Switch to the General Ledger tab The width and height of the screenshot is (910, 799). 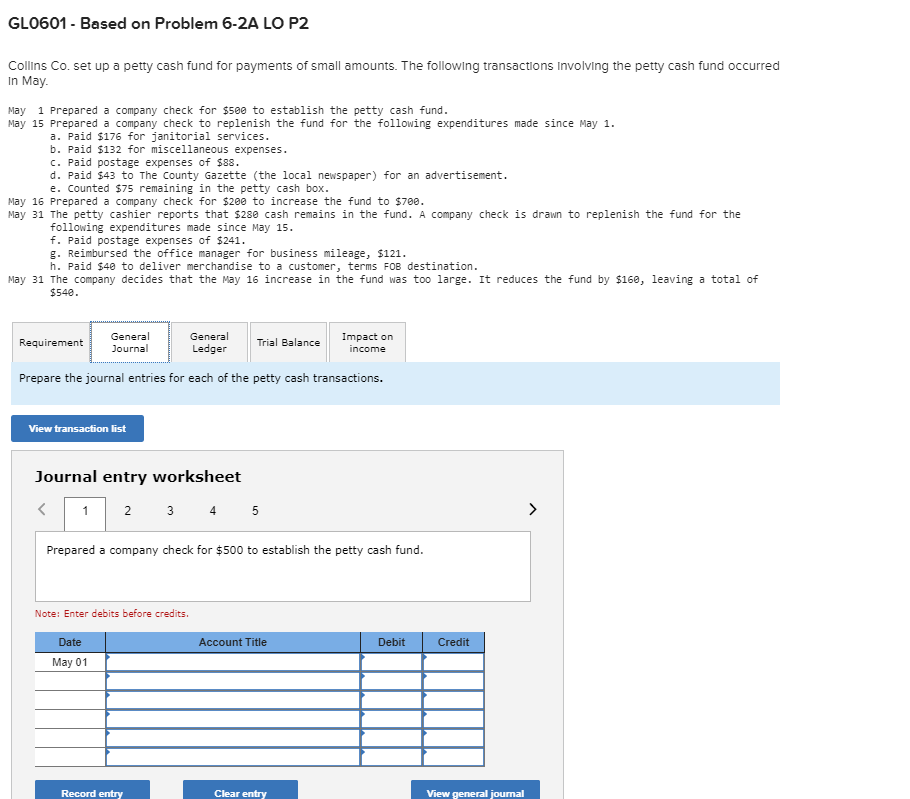coord(209,342)
